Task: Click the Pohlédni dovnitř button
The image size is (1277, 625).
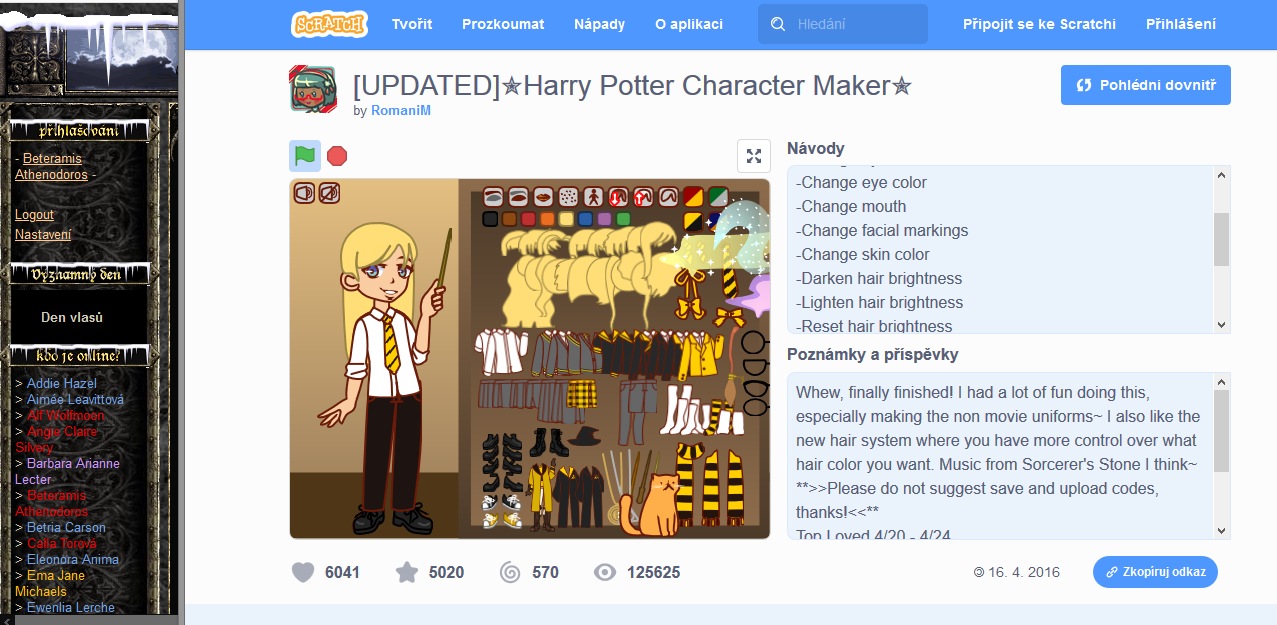Action: tap(1145, 85)
